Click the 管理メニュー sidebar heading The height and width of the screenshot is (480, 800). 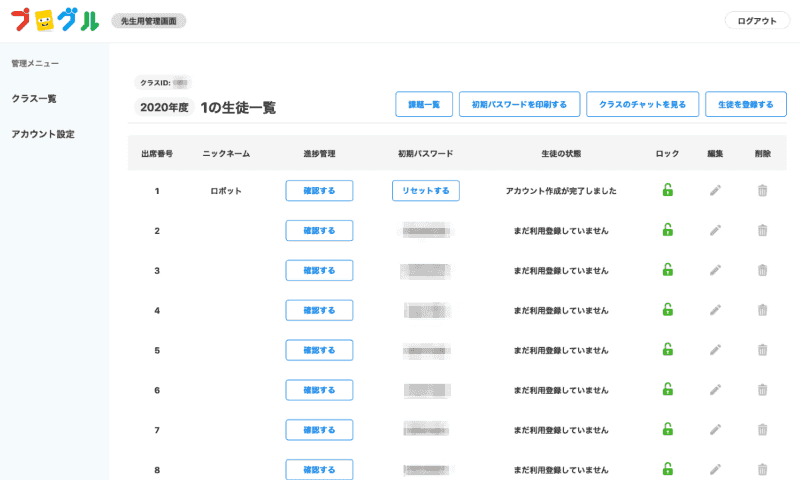click(x=35, y=63)
